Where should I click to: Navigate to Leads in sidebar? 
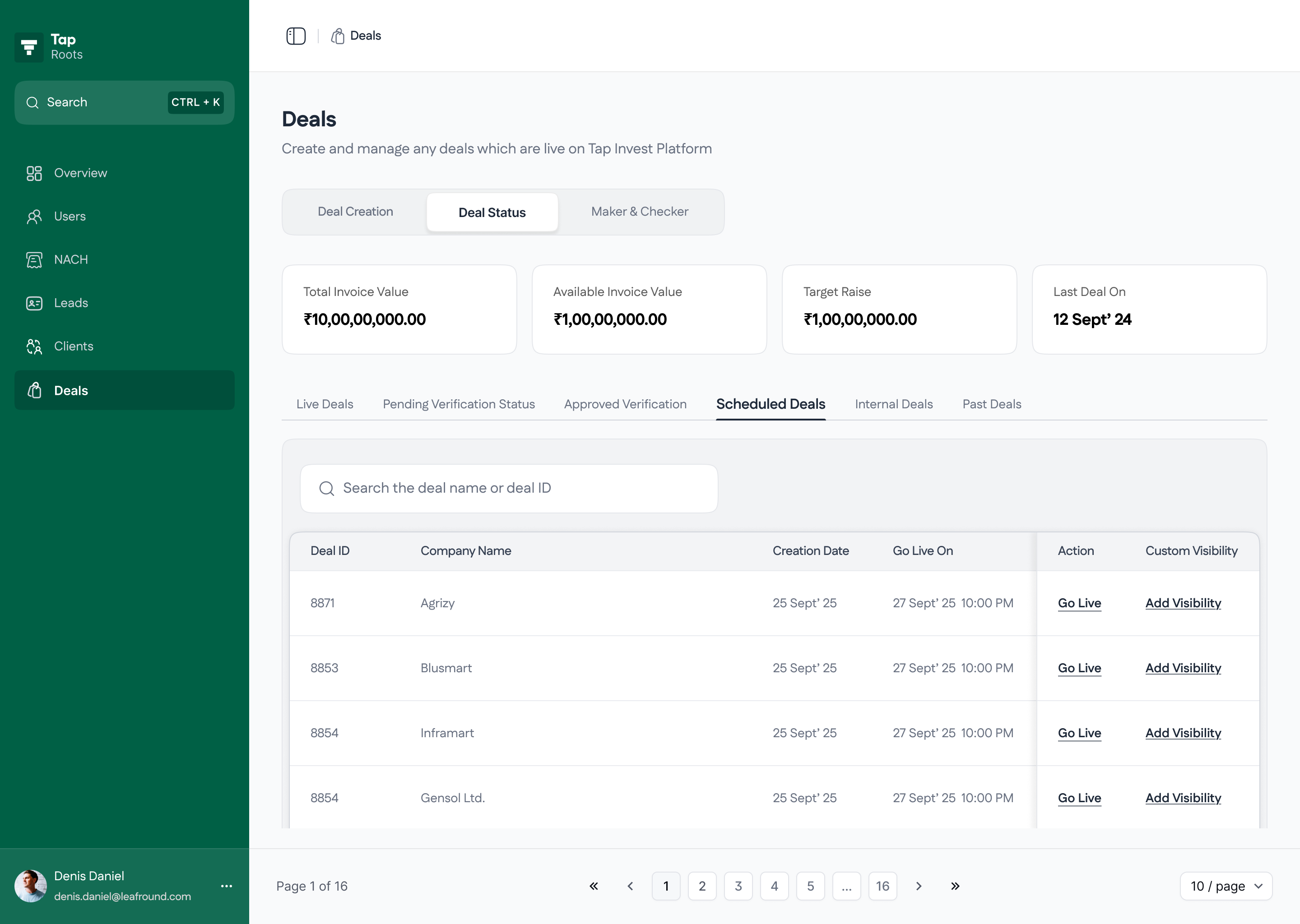coord(124,303)
